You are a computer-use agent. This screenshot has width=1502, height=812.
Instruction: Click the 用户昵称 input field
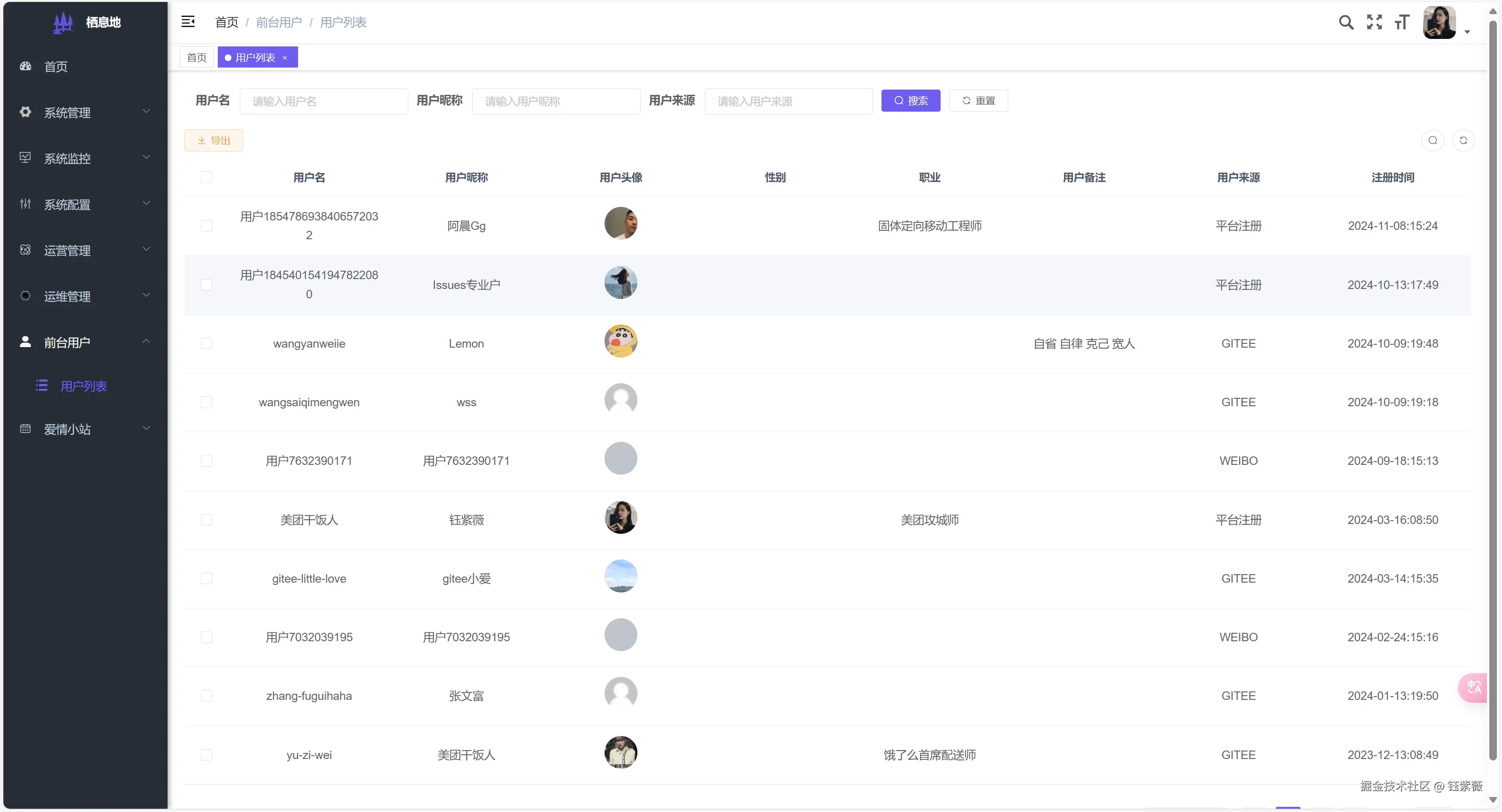[x=556, y=101]
